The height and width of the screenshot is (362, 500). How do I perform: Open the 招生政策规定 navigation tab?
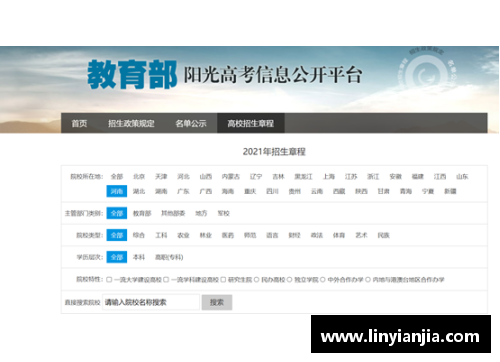131,123
